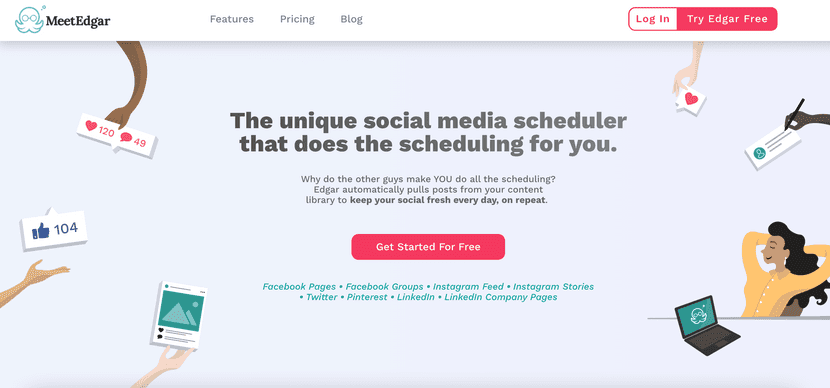Click the heart card held by hand
The width and height of the screenshot is (830, 388).
pos(691,100)
